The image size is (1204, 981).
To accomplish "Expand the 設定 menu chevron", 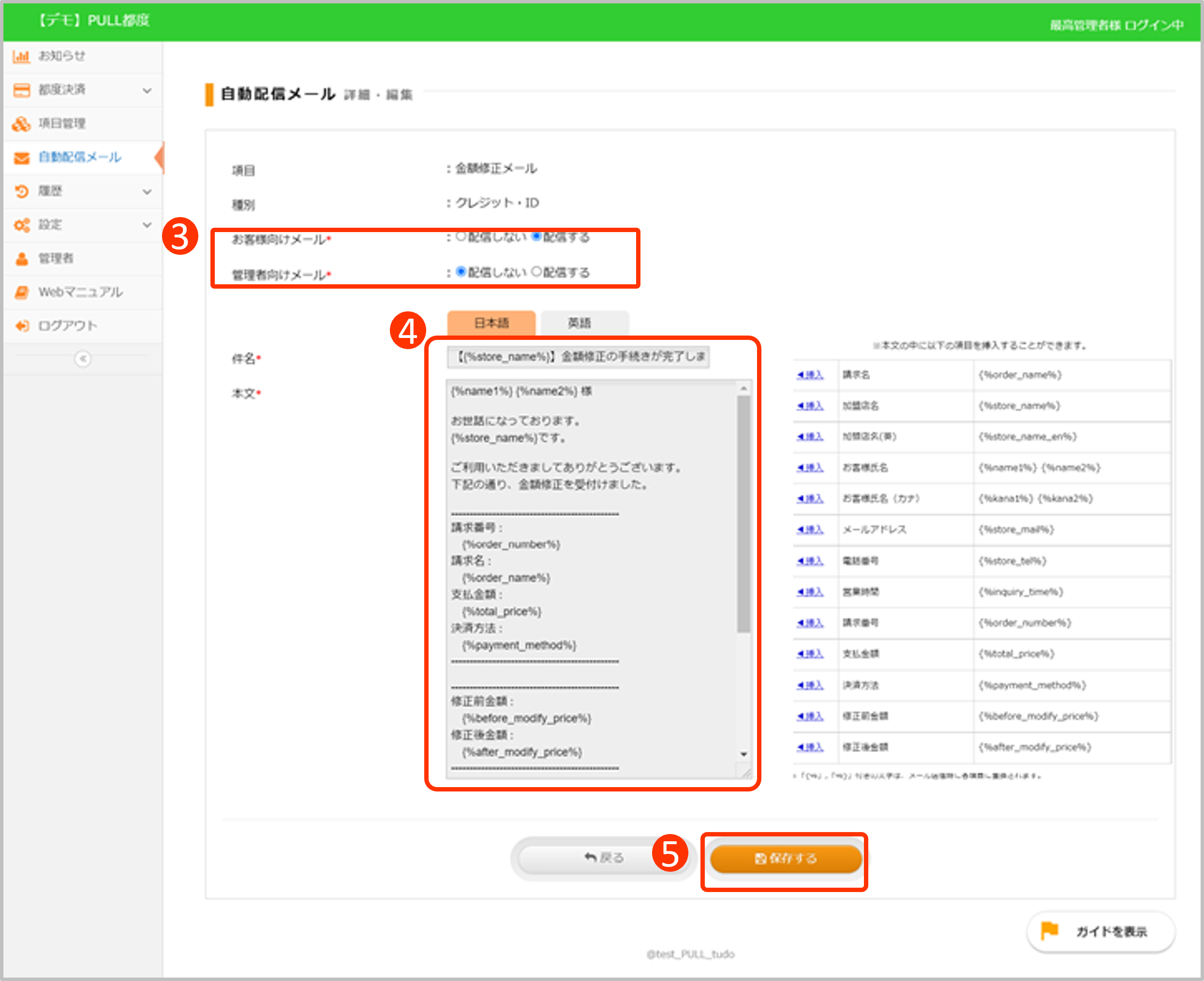I will click(147, 225).
